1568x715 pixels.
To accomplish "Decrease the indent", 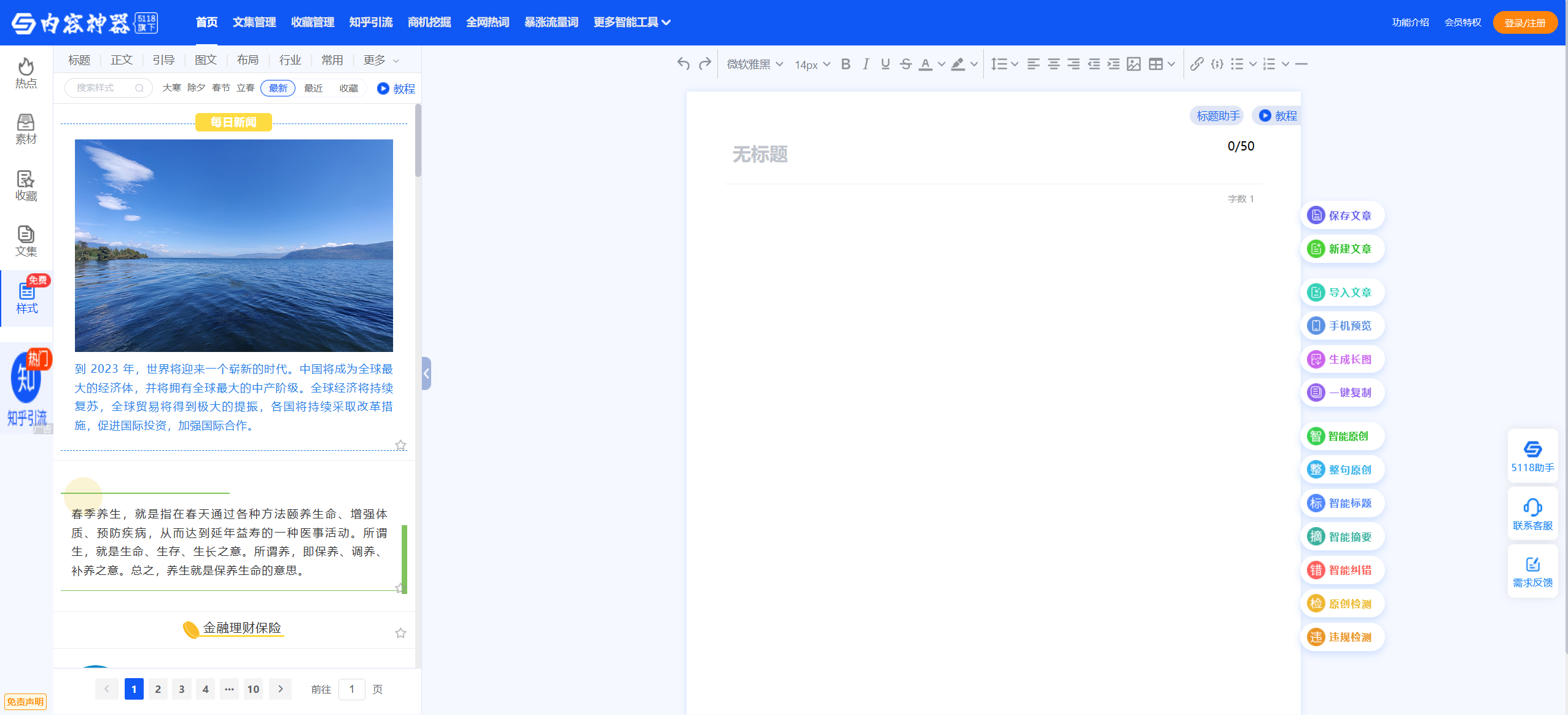I will 1094,64.
